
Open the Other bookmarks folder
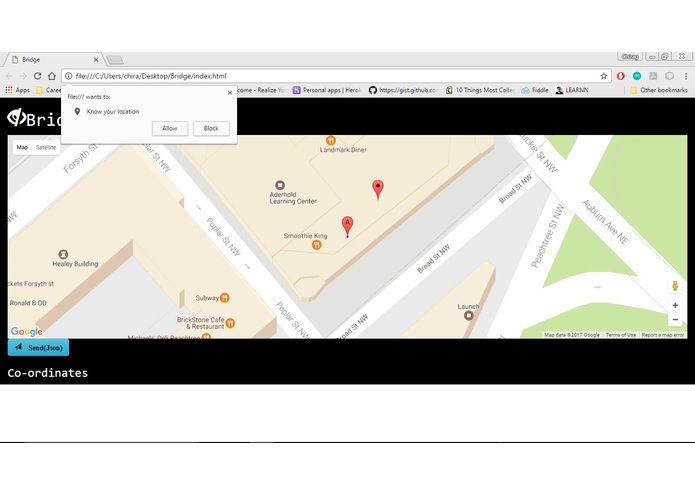659,90
